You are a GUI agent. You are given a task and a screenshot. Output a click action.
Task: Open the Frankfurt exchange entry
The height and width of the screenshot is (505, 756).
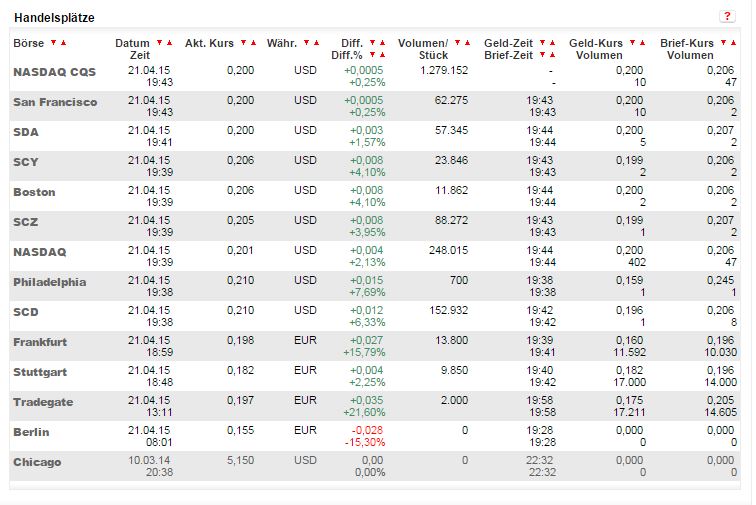point(40,342)
